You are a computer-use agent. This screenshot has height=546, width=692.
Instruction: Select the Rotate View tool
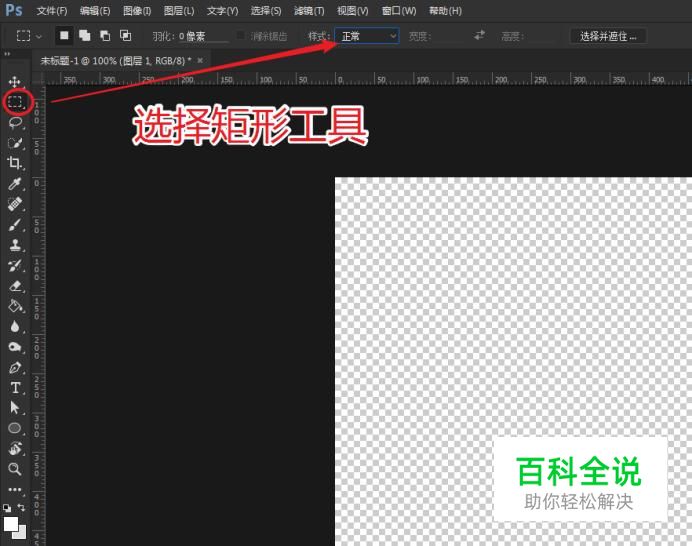point(15,449)
